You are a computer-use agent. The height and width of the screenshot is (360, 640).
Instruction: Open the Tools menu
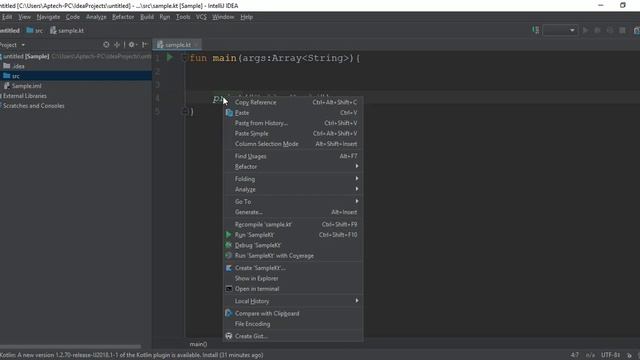pos(183,17)
